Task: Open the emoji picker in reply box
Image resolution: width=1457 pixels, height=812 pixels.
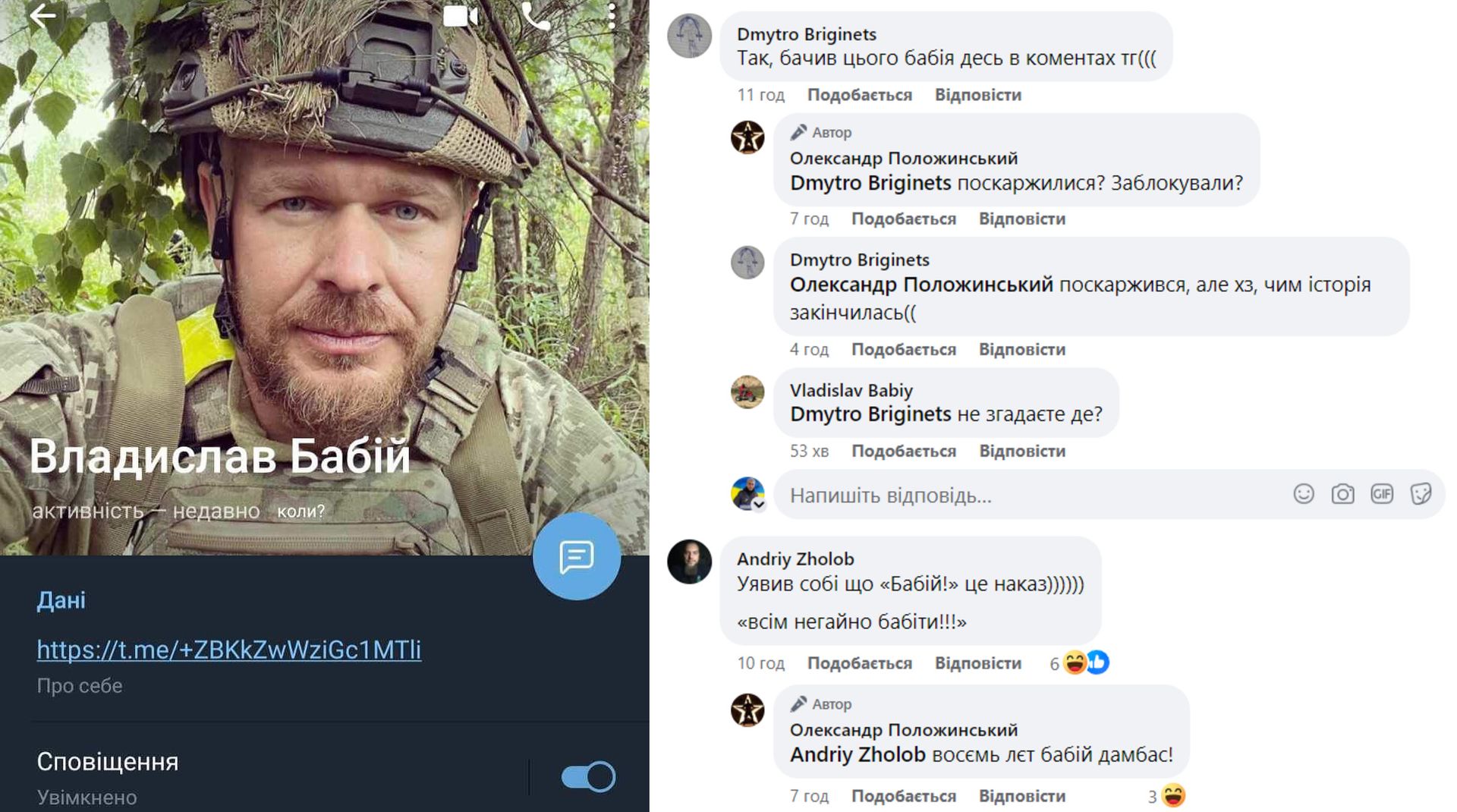Action: point(1303,495)
